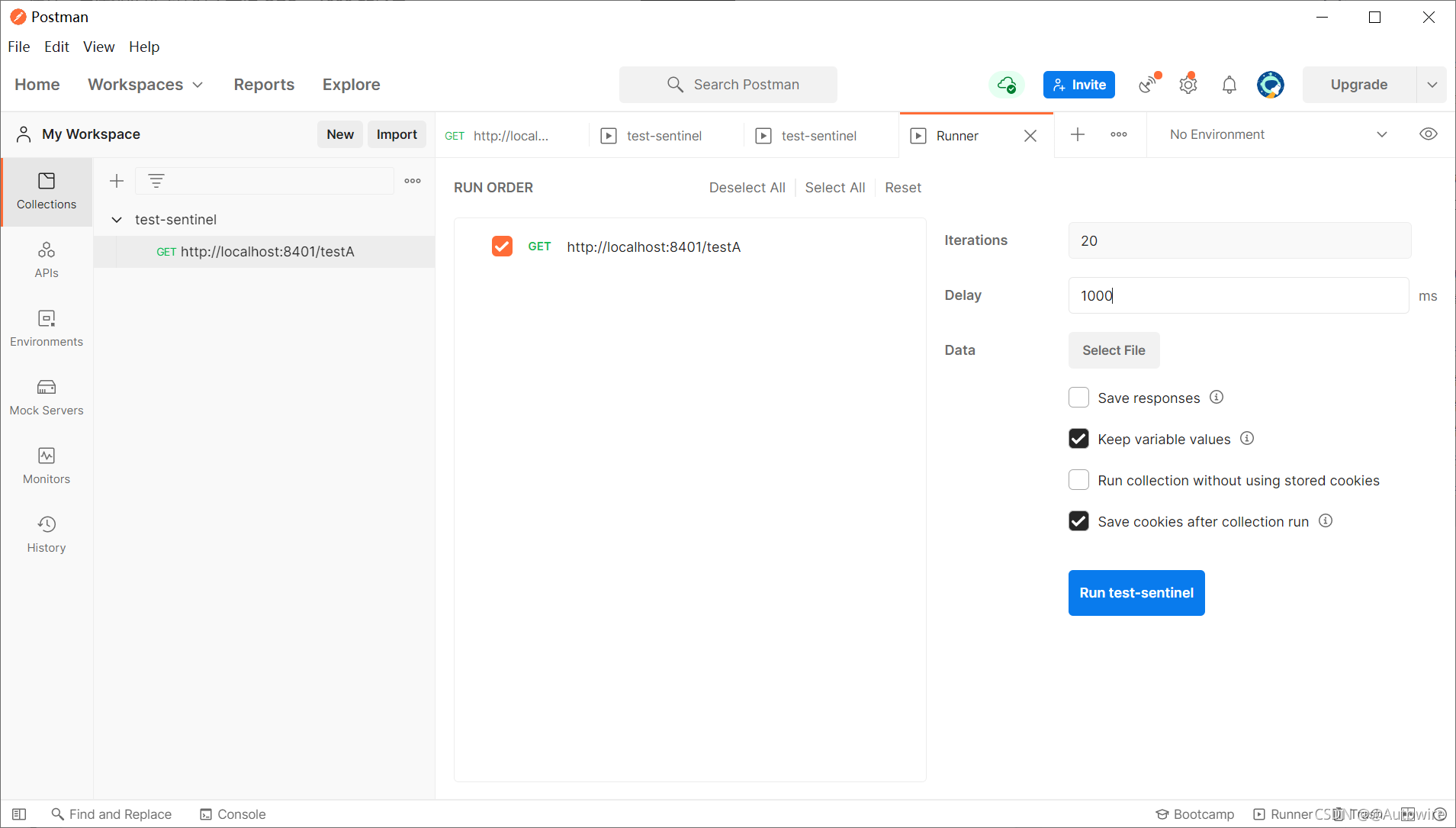The height and width of the screenshot is (828, 1456).
Task: Open the Explore page
Action: click(351, 85)
